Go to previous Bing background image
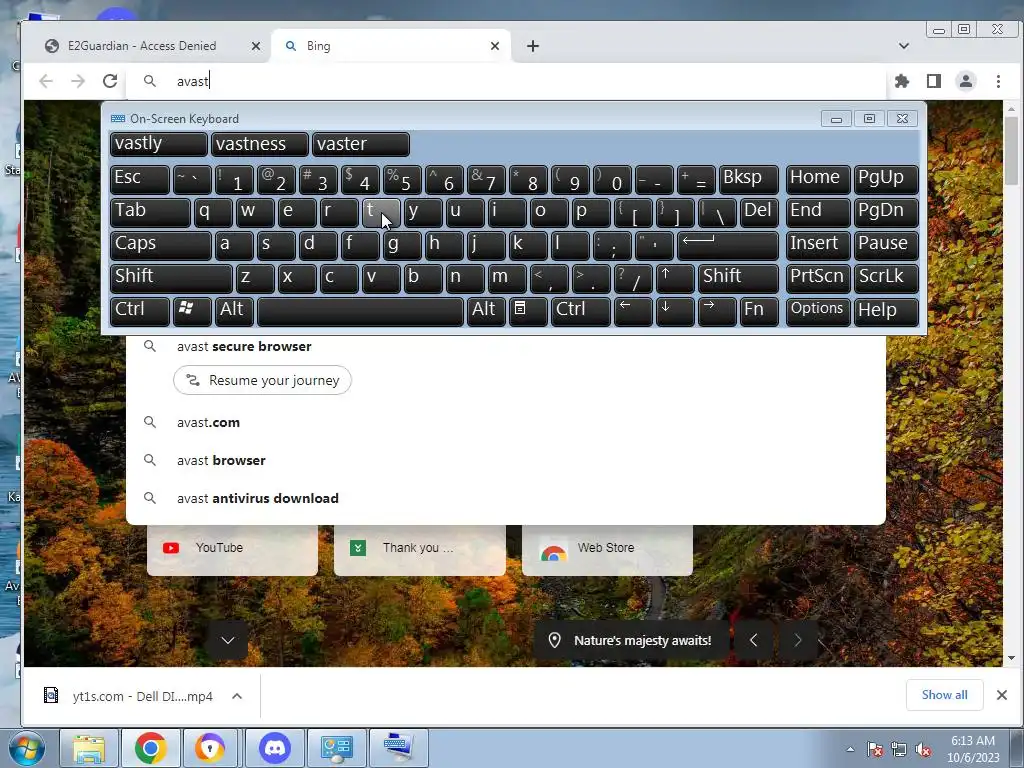This screenshot has height=768, width=1024. click(x=754, y=641)
